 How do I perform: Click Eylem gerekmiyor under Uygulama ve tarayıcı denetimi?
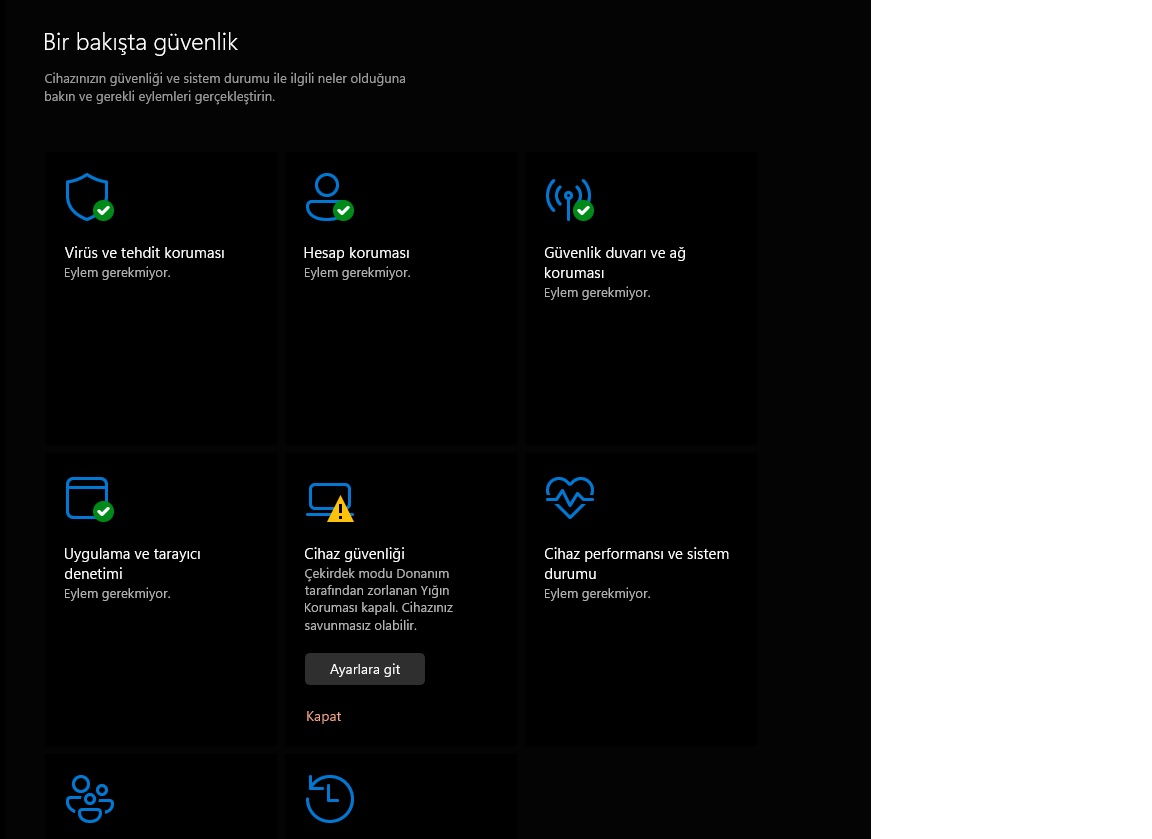(x=117, y=594)
